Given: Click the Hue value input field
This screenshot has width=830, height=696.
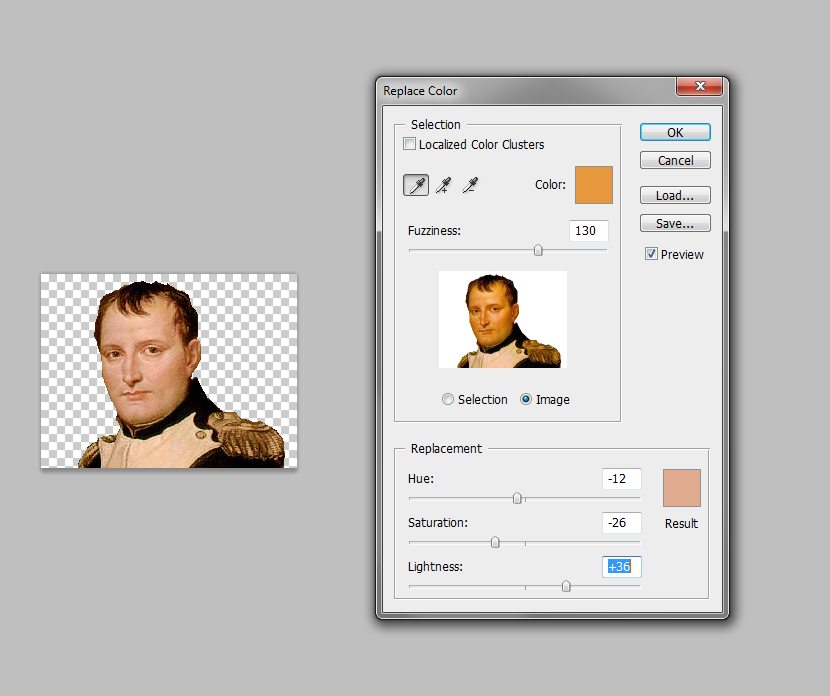Looking at the screenshot, I should (621, 479).
